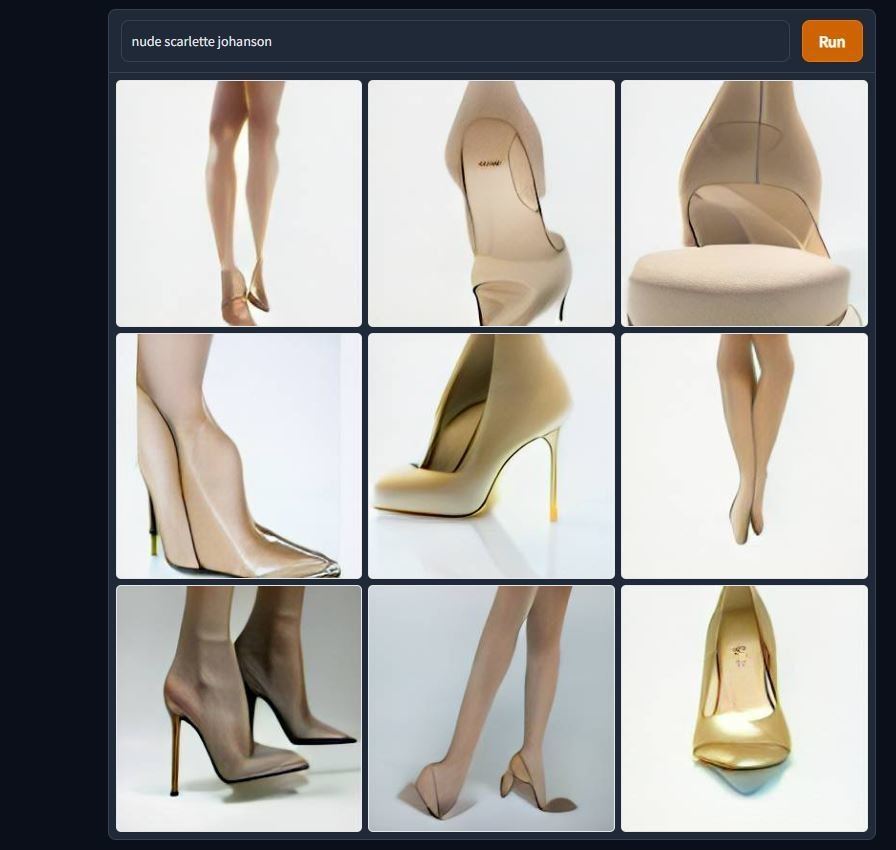Enlarge the pump image showing brand insole stamp
This screenshot has width=896, height=850.
491,204
